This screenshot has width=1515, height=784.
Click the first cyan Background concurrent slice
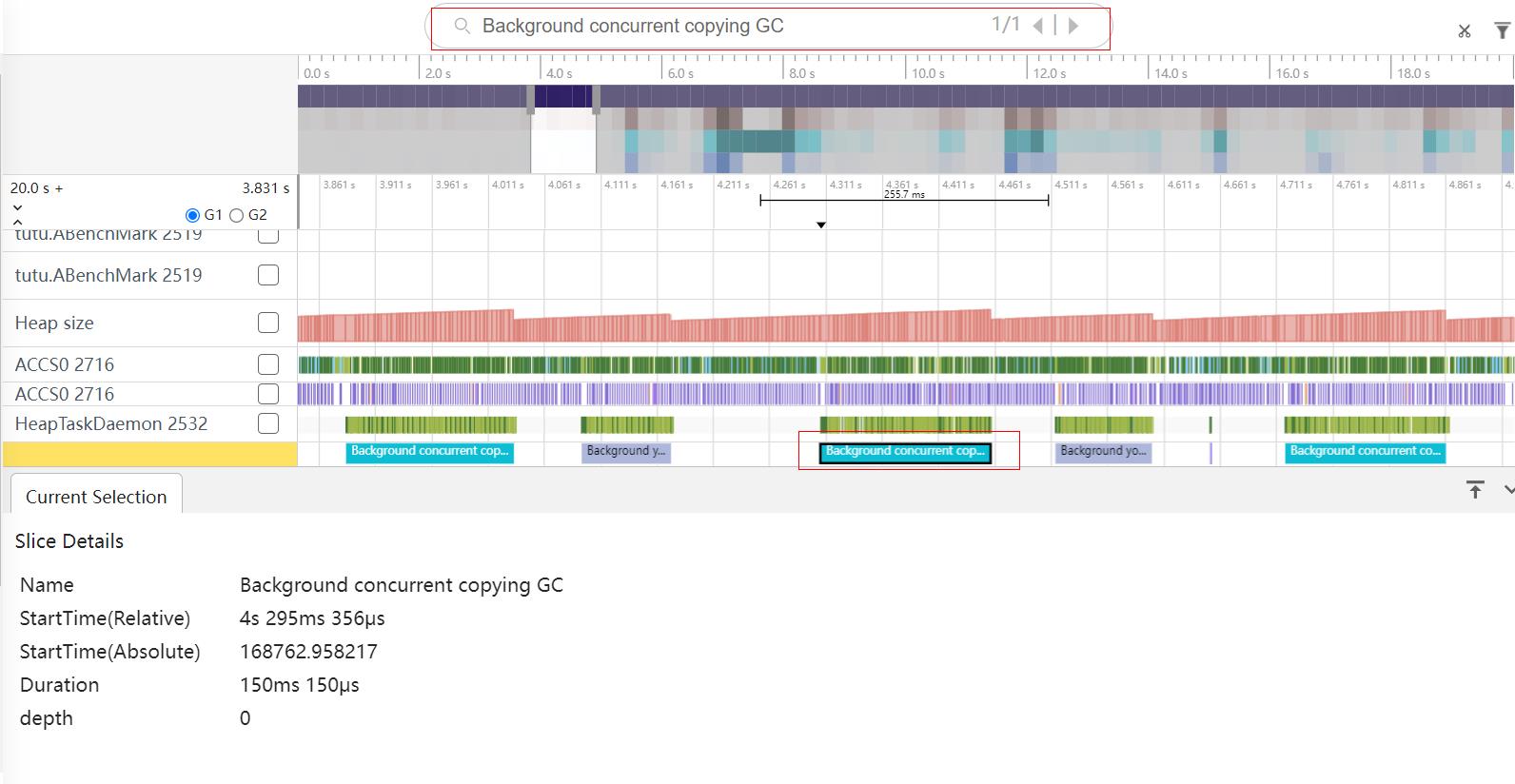point(429,452)
